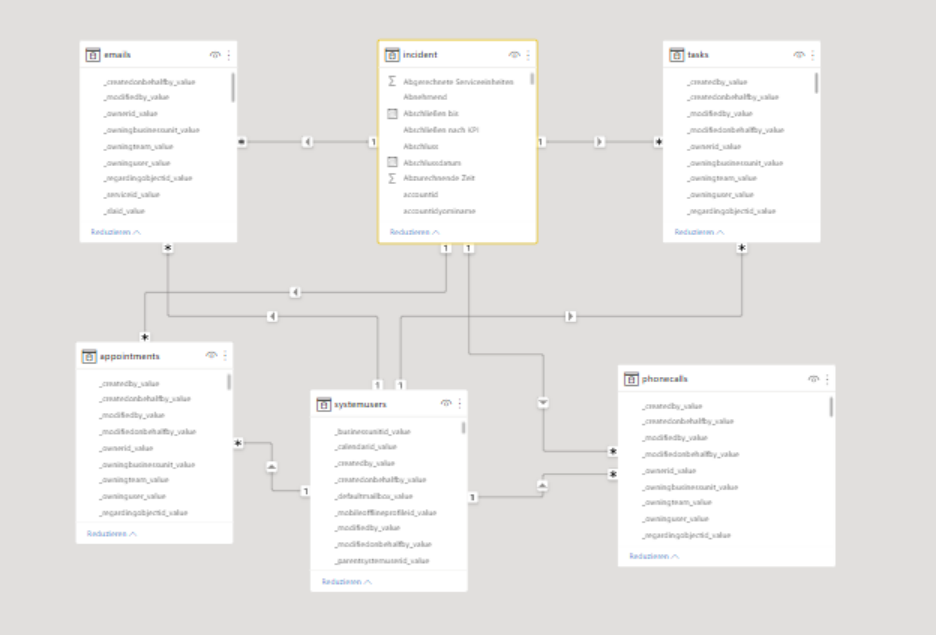This screenshot has height=635, width=936.
Task: Click sigma icon beside Abzurechnende Zeit
Action: click(x=392, y=178)
